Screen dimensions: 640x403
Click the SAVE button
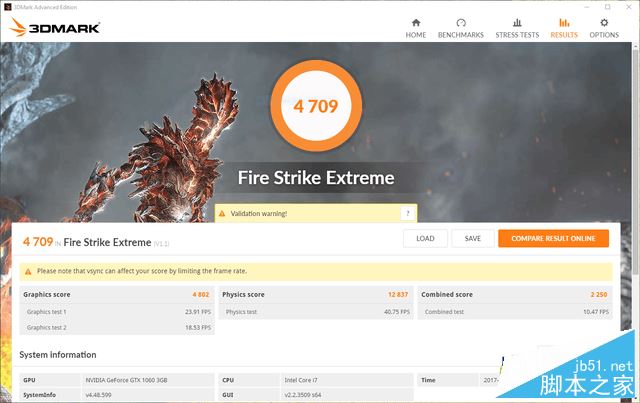pyautogui.click(x=473, y=238)
